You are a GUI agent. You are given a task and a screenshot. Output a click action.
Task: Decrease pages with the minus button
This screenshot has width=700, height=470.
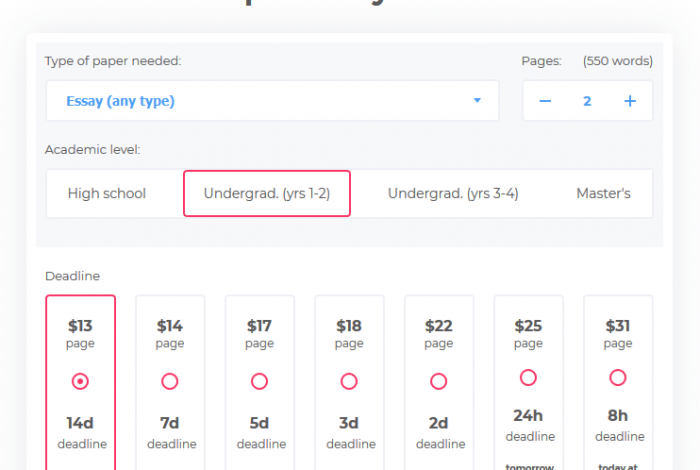pos(545,101)
